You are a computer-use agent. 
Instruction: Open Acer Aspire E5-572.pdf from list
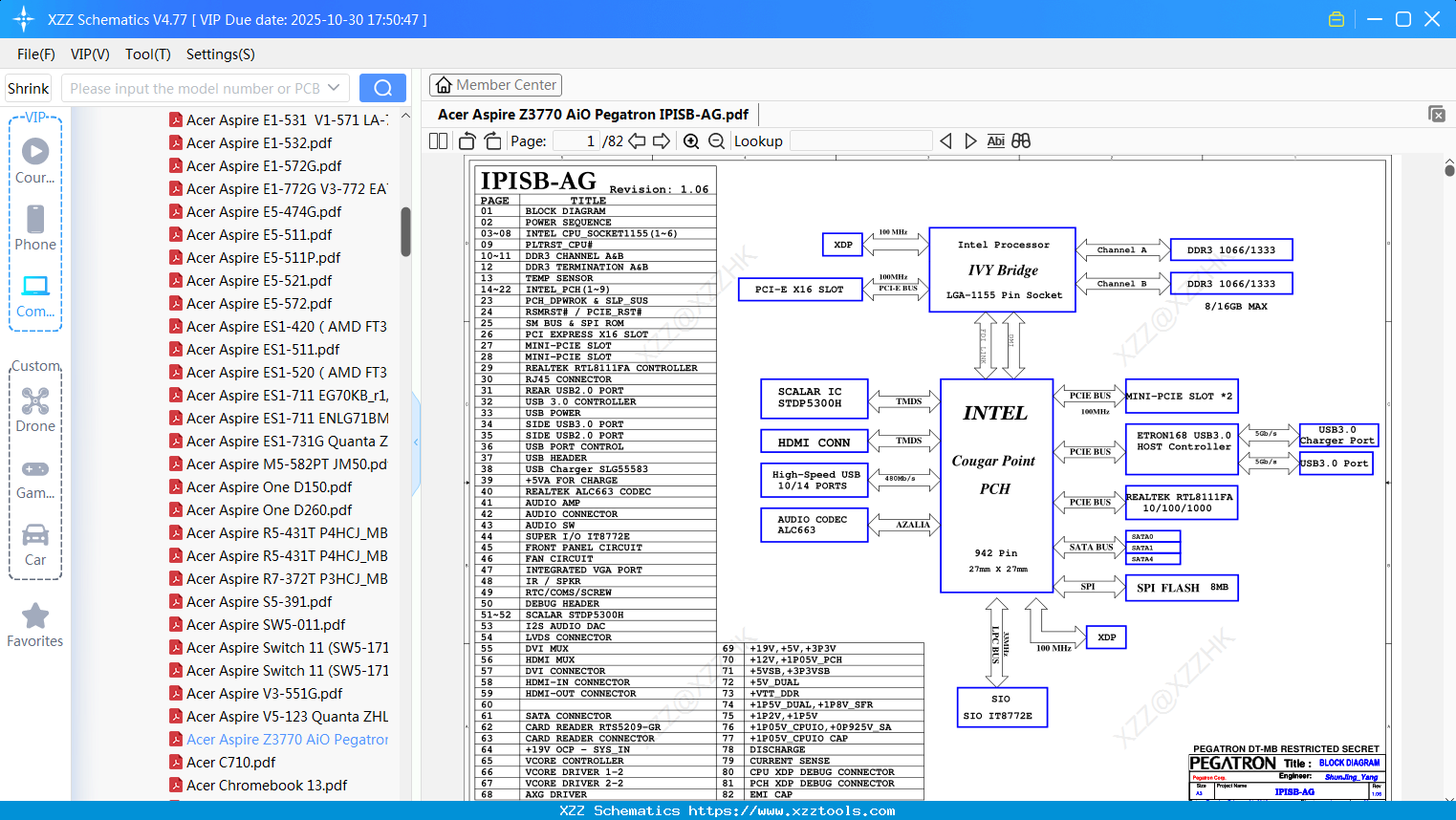(x=259, y=304)
